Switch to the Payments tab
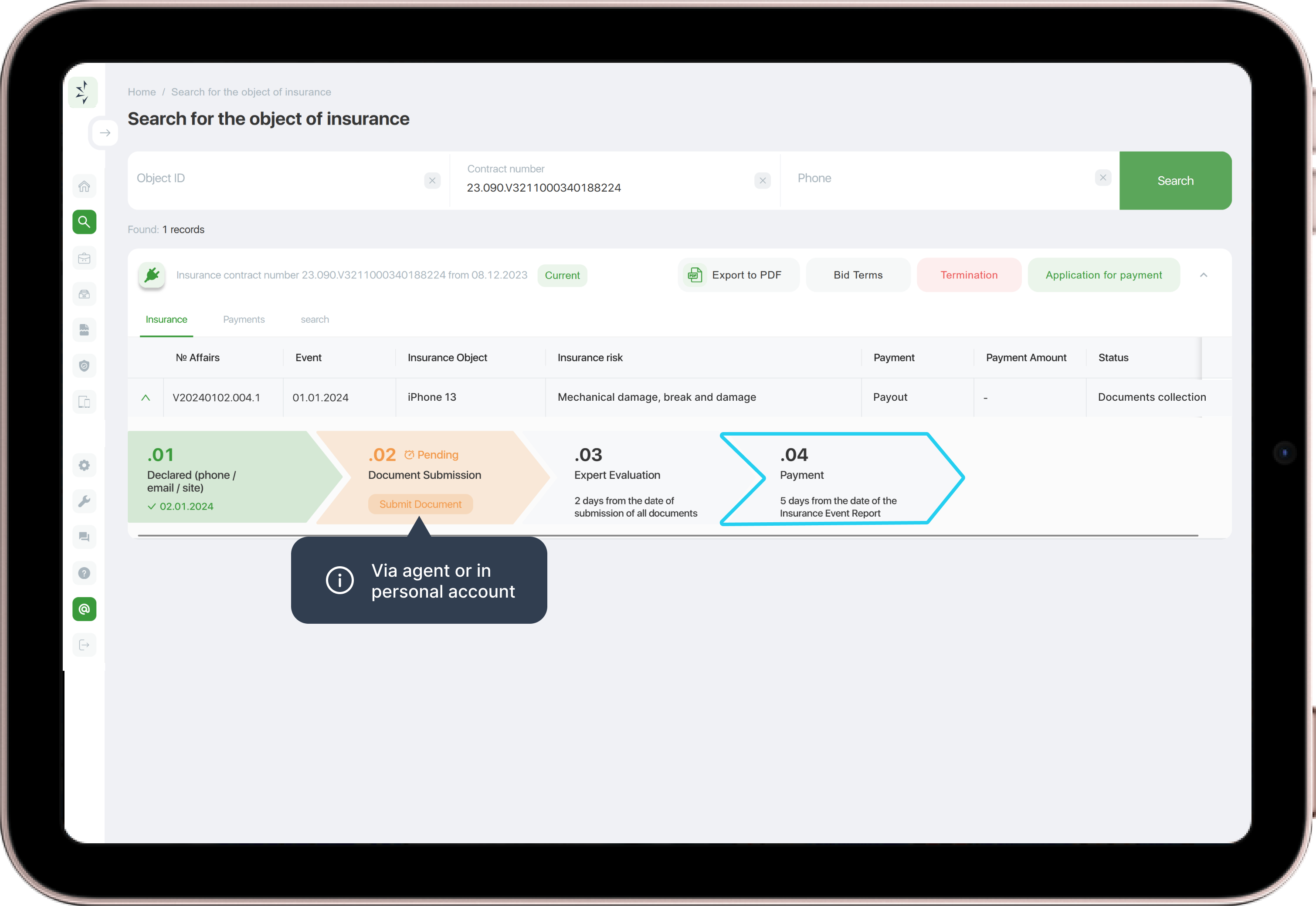 click(x=244, y=320)
